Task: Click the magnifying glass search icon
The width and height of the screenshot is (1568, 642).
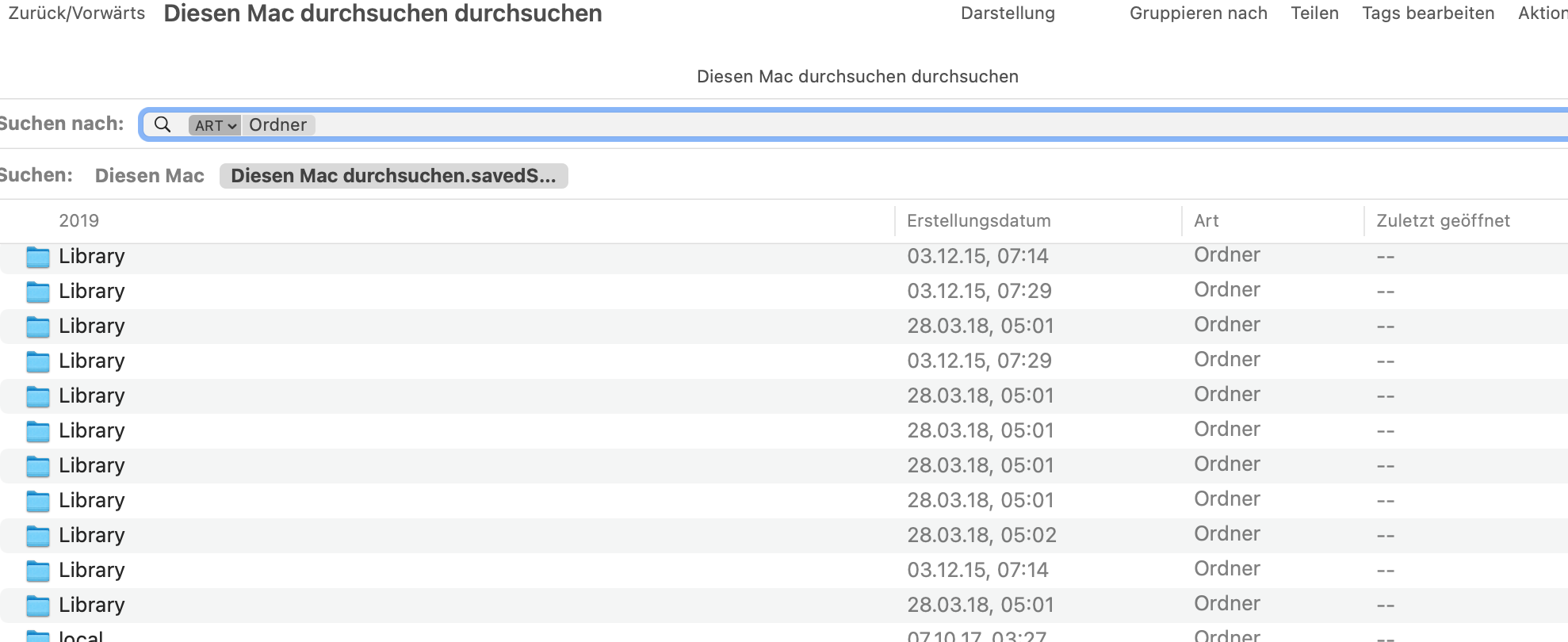Action: pos(163,124)
